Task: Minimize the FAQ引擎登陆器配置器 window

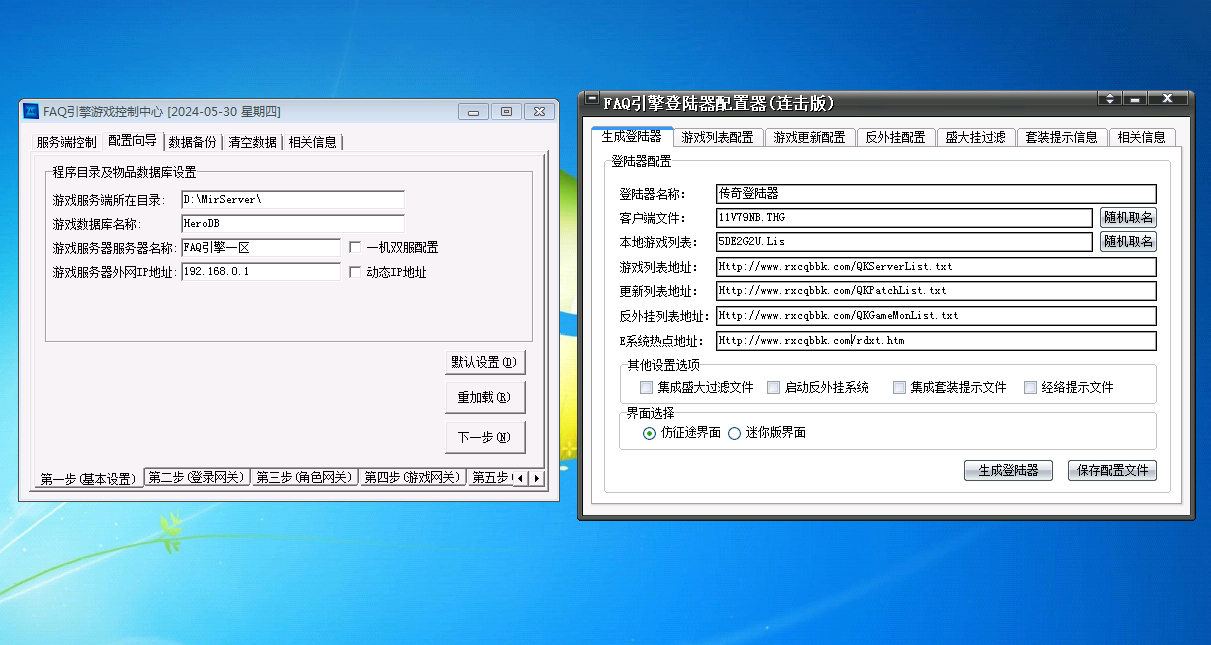Action: click(1134, 99)
